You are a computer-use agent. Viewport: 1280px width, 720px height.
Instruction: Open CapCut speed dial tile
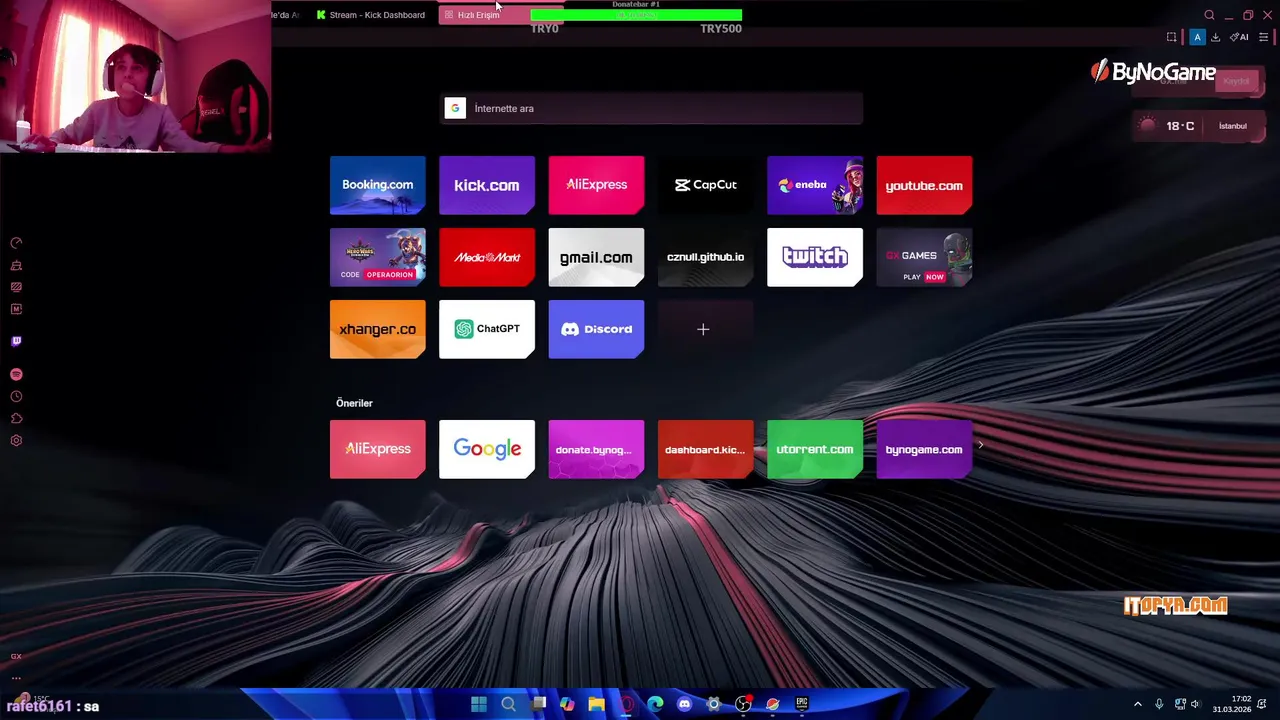(x=705, y=185)
